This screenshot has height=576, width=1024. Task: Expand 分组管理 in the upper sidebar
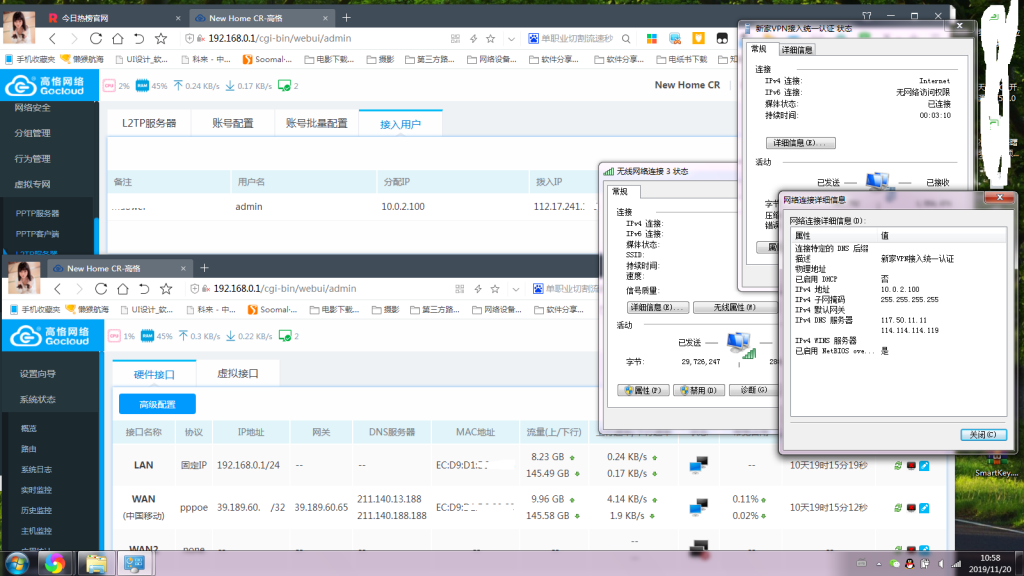click(33, 133)
